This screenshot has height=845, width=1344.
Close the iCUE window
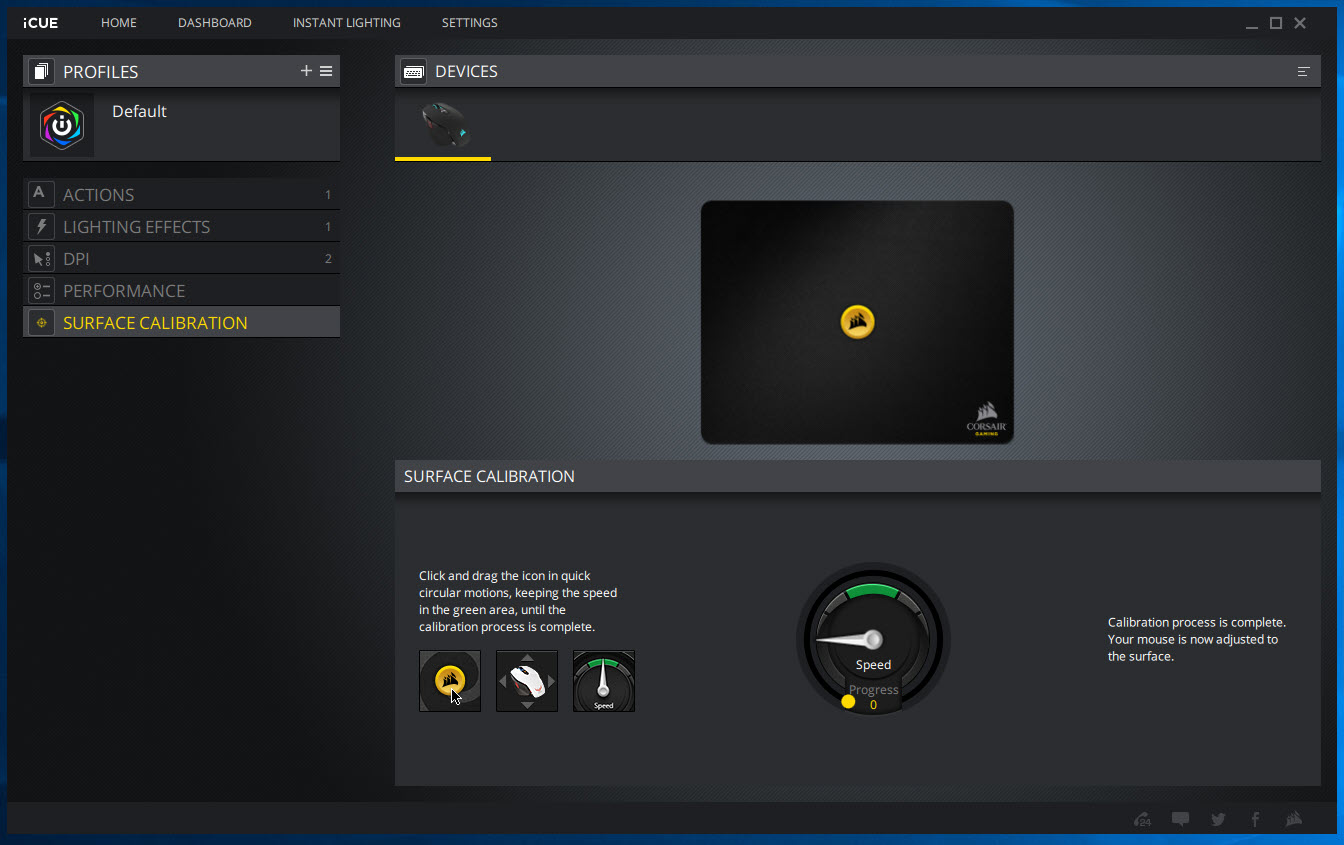pyautogui.click(x=1300, y=23)
